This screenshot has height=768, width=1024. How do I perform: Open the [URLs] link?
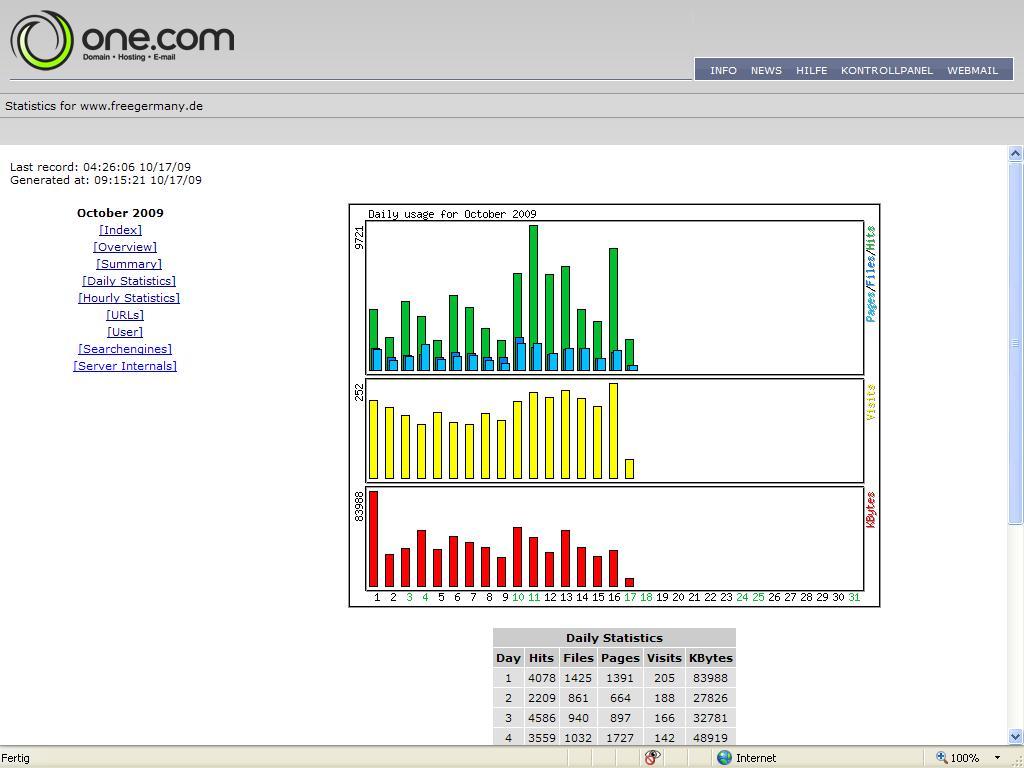click(125, 315)
